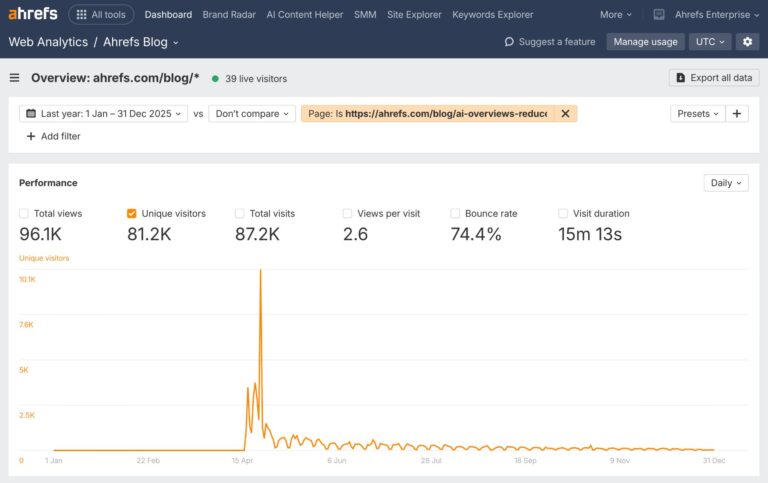Tick the Bounce rate checkbox

455,213
